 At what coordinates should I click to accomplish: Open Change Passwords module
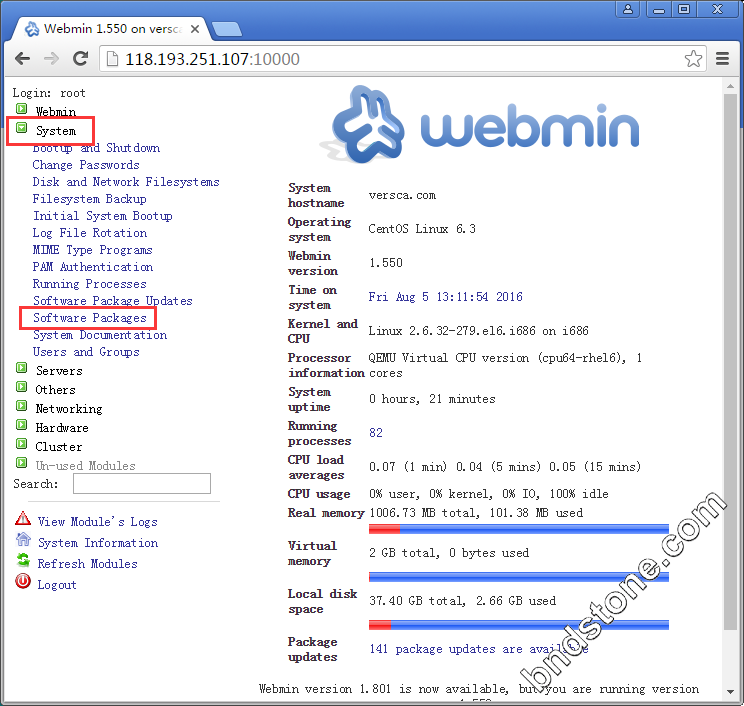coord(86,165)
